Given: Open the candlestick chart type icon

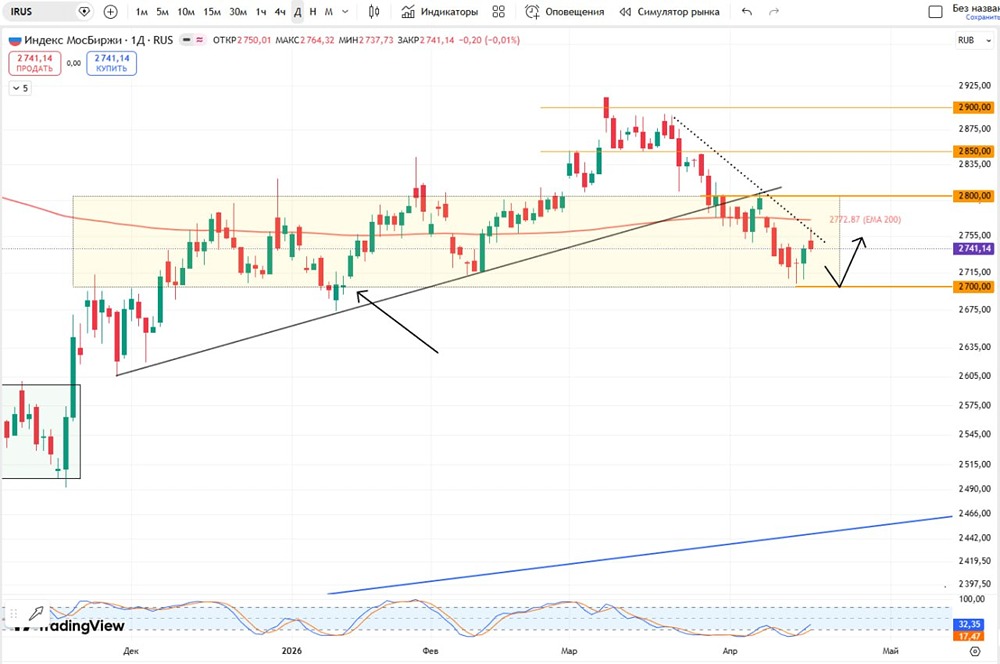Looking at the screenshot, I should pyautogui.click(x=374, y=11).
